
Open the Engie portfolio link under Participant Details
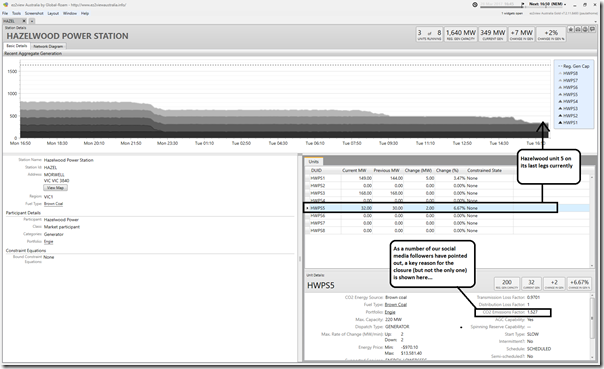[x=49, y=242]
